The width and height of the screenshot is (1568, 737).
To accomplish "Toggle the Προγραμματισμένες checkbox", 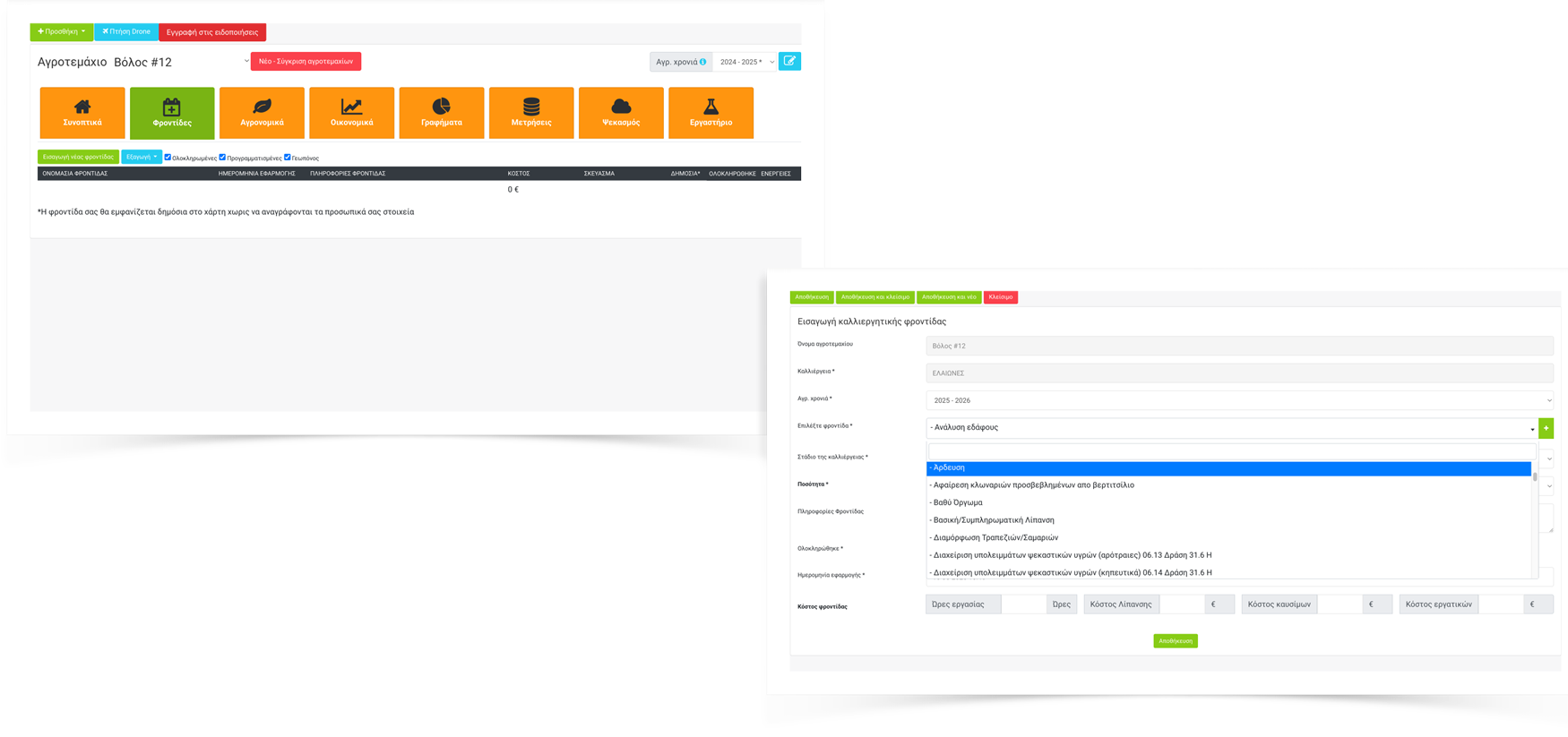I will coord(222,157).
